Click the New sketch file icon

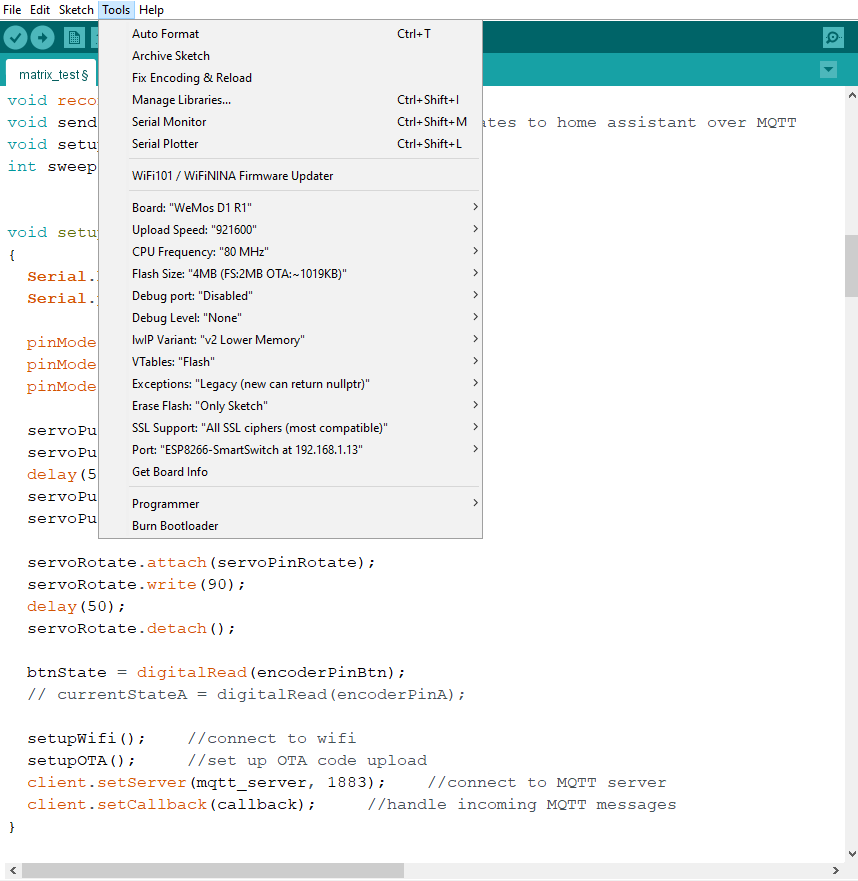point(74,38)
